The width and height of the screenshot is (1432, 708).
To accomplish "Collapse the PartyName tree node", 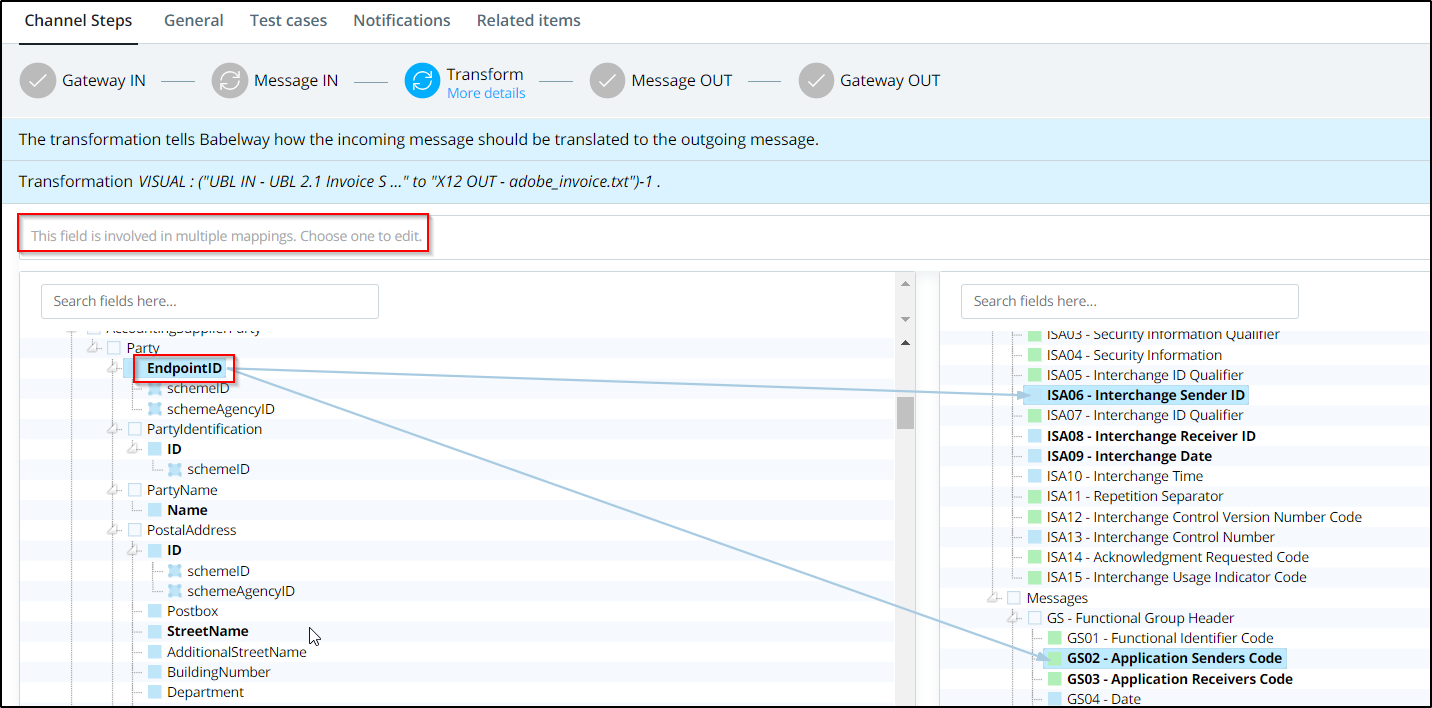I will coord(113,490).
